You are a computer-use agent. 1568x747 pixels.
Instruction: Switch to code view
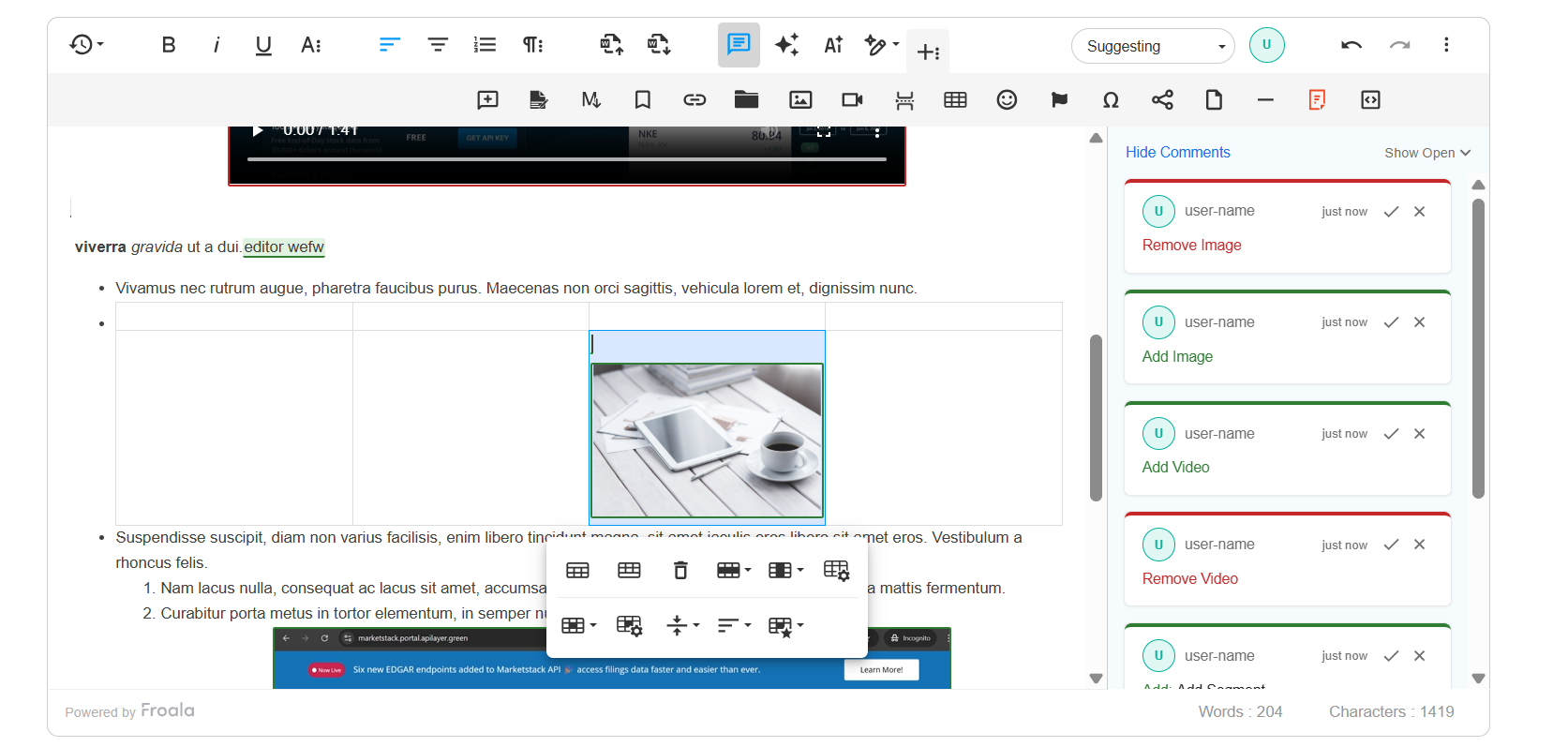pyautogui.click(x=1370, y=100)
